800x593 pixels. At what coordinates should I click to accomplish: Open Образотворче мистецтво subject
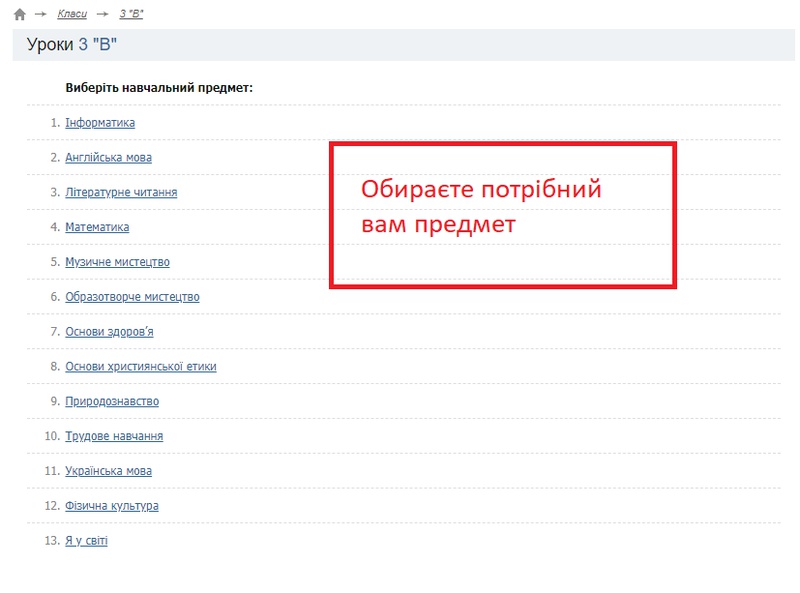[132, 297]
